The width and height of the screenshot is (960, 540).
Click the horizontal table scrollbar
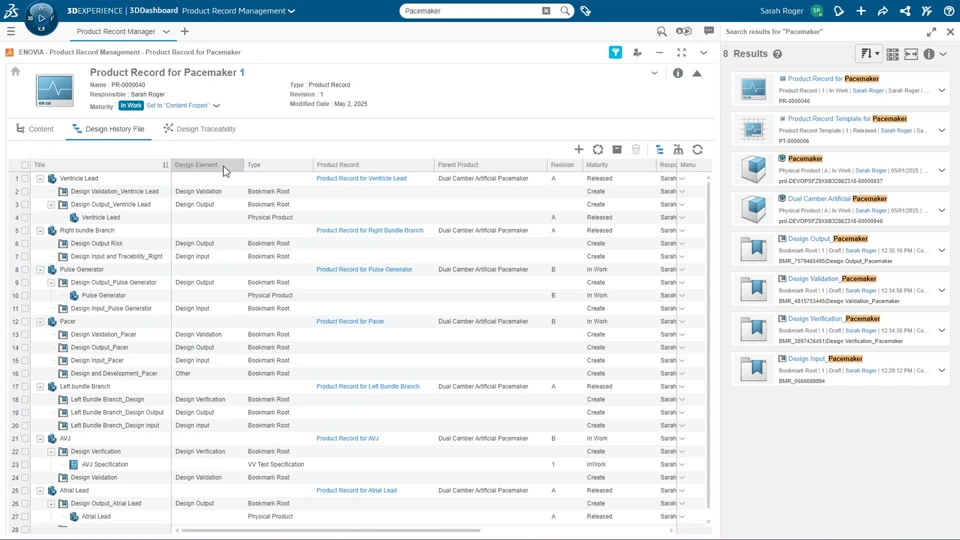[x=331, y=530]
